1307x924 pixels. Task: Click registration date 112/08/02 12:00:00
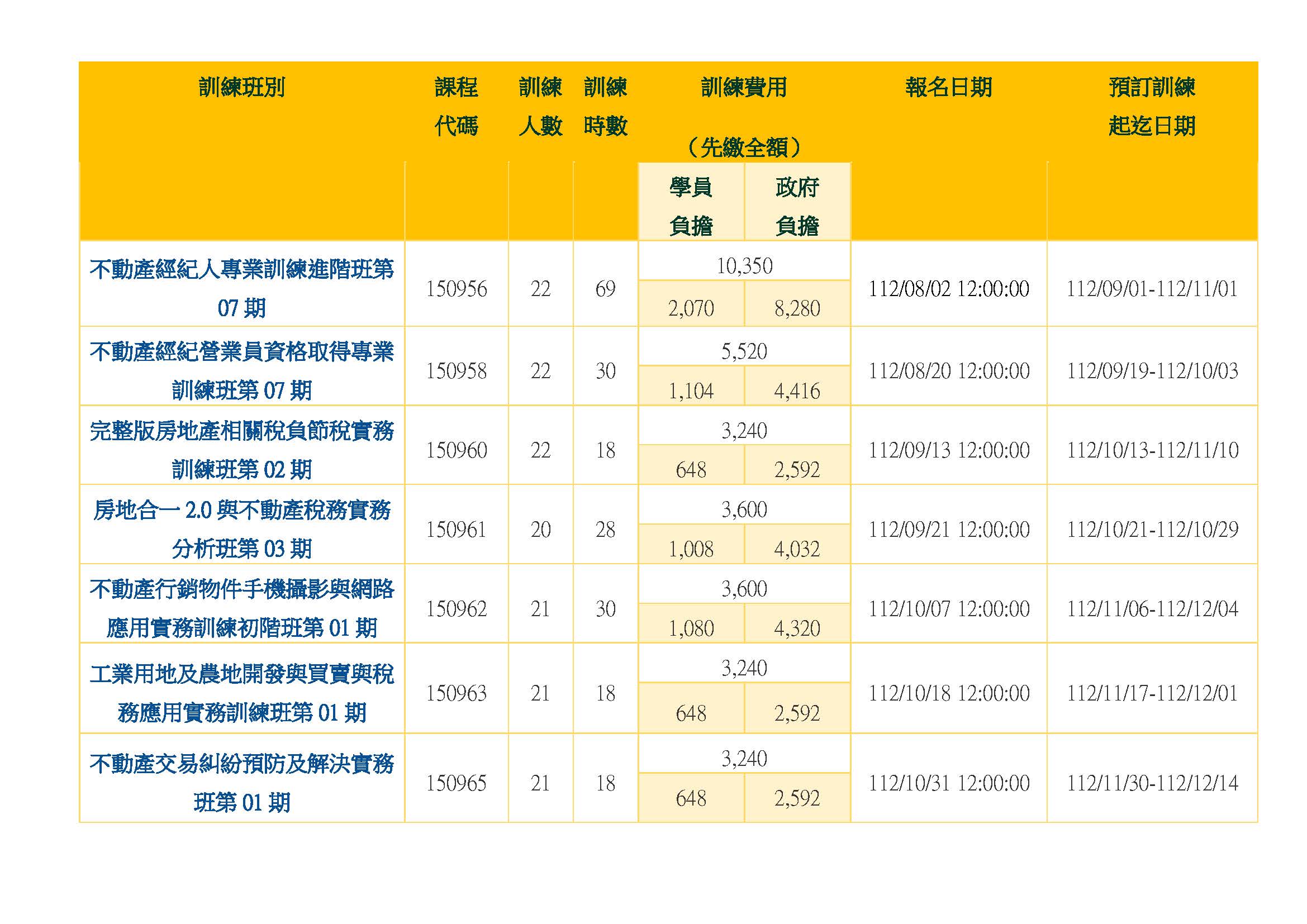[948, 288]
